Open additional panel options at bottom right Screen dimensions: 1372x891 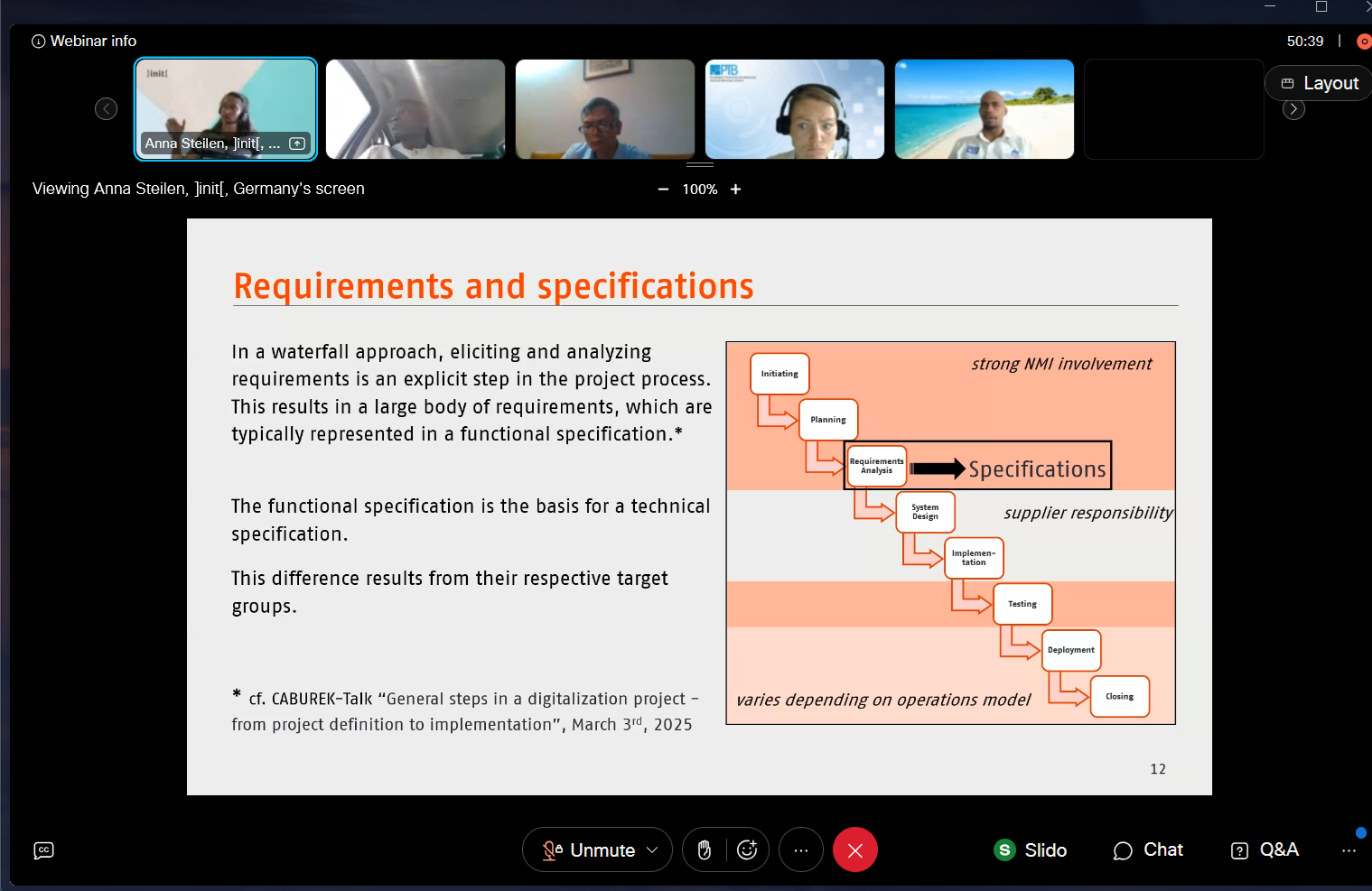coord(1349,850)
